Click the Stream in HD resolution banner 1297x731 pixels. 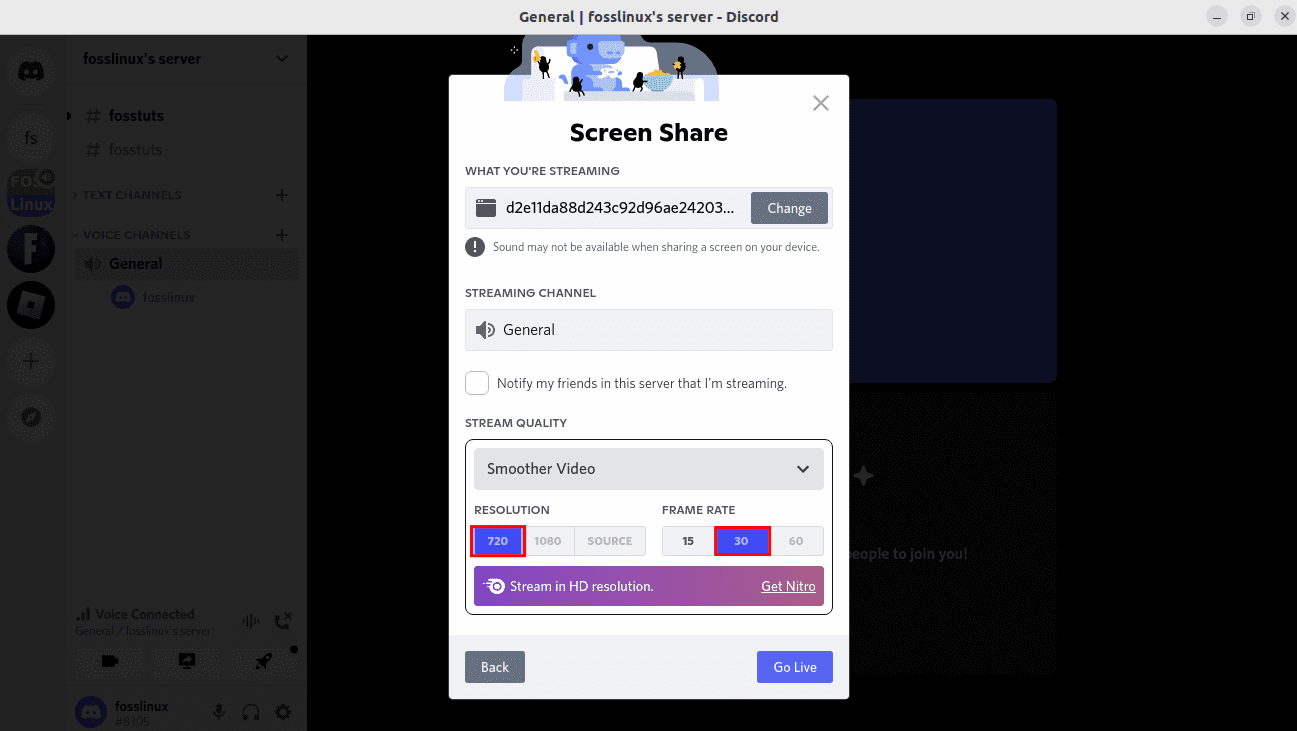pos(649,586)
